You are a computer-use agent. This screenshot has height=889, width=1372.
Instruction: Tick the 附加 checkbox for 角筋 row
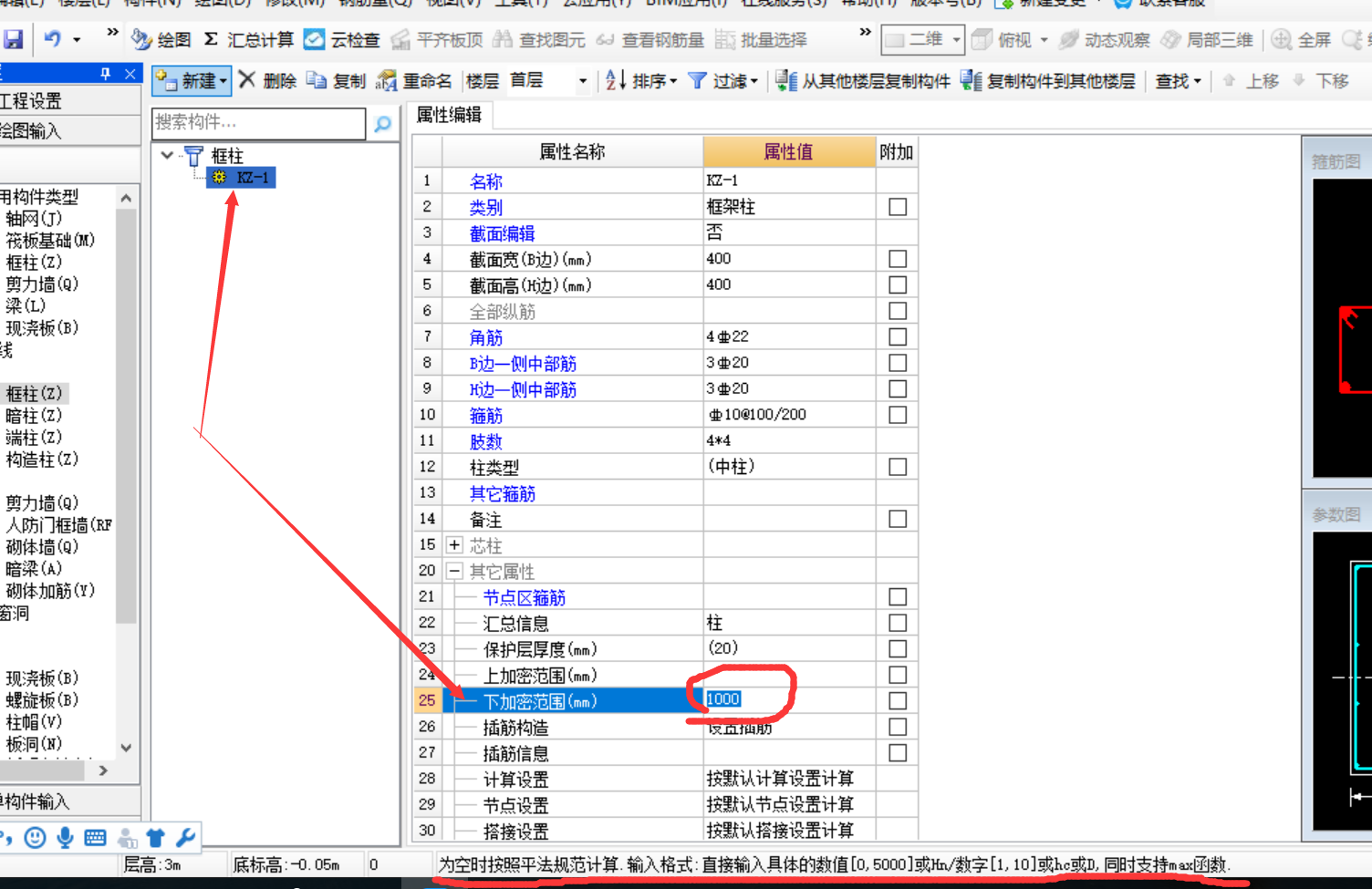pyautogui.click(x=898, y=336)
